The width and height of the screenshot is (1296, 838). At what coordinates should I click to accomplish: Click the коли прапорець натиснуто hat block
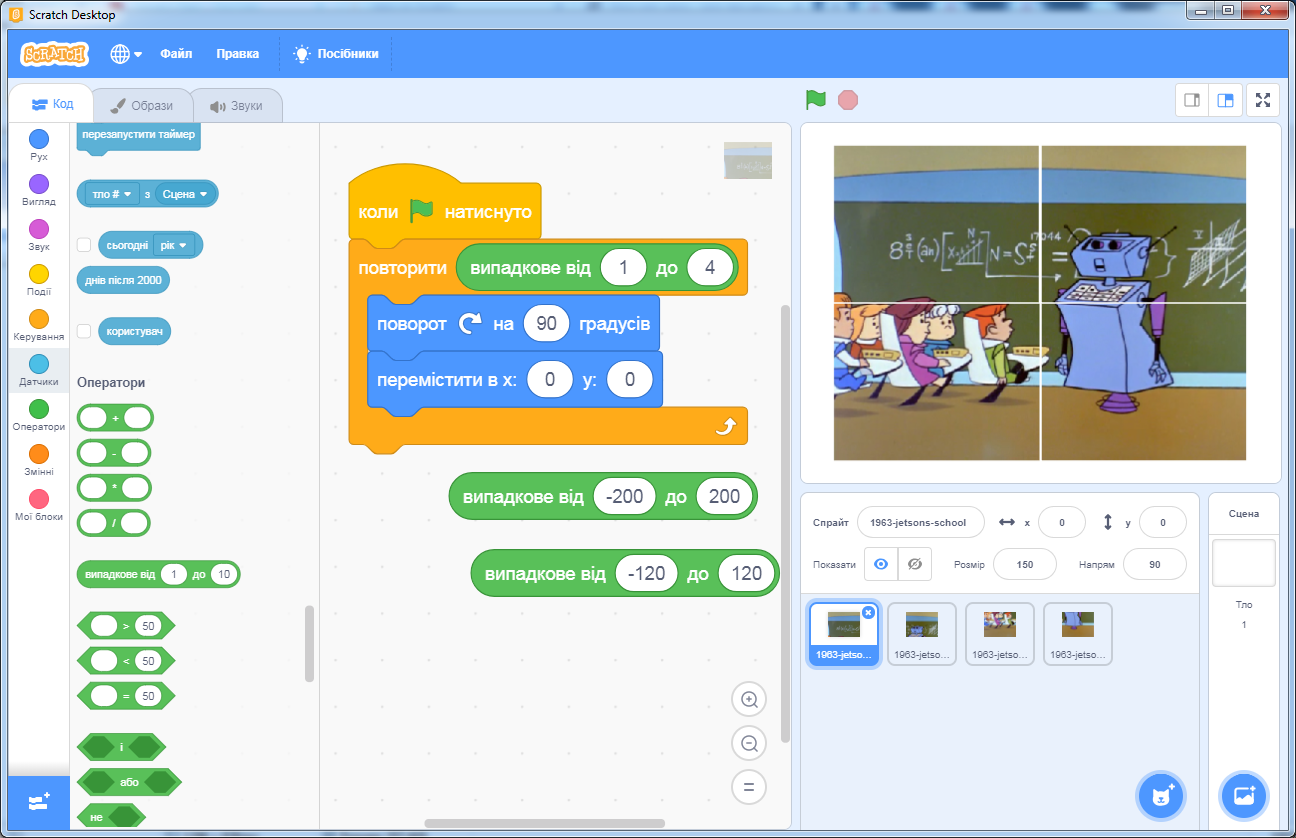pos(445,205)
